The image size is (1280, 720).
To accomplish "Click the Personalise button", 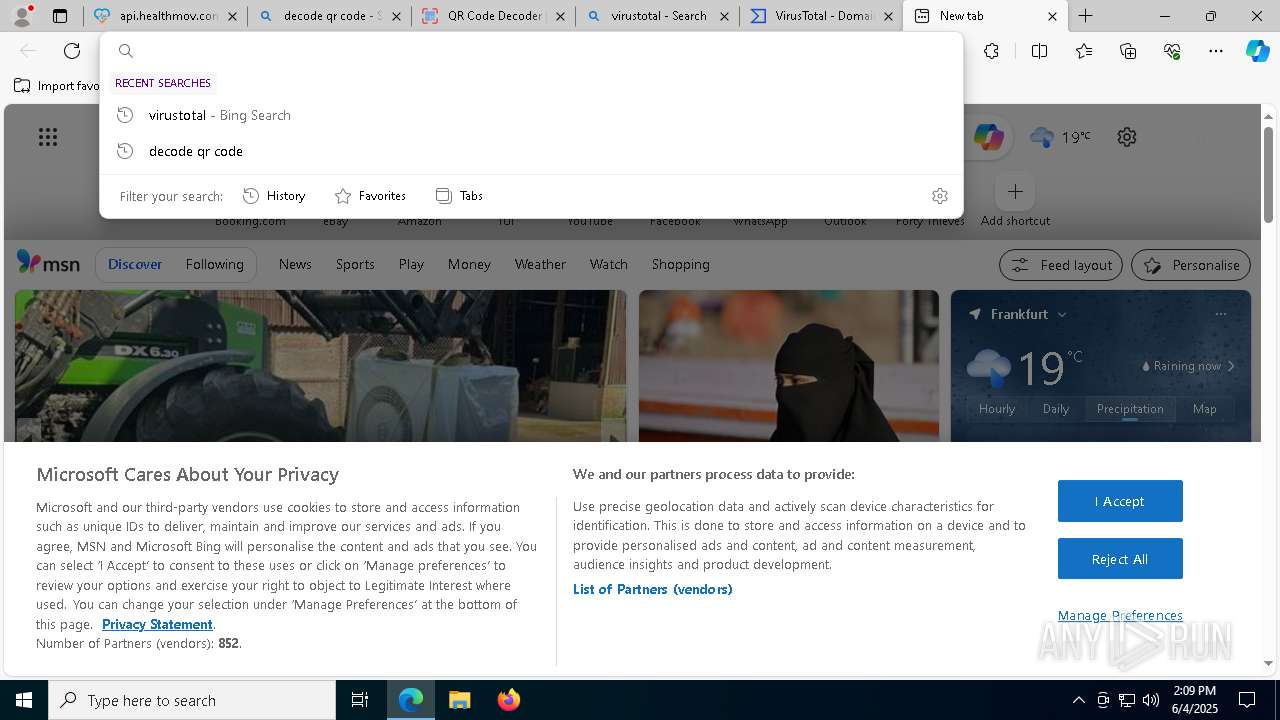I will point(1190,265).
